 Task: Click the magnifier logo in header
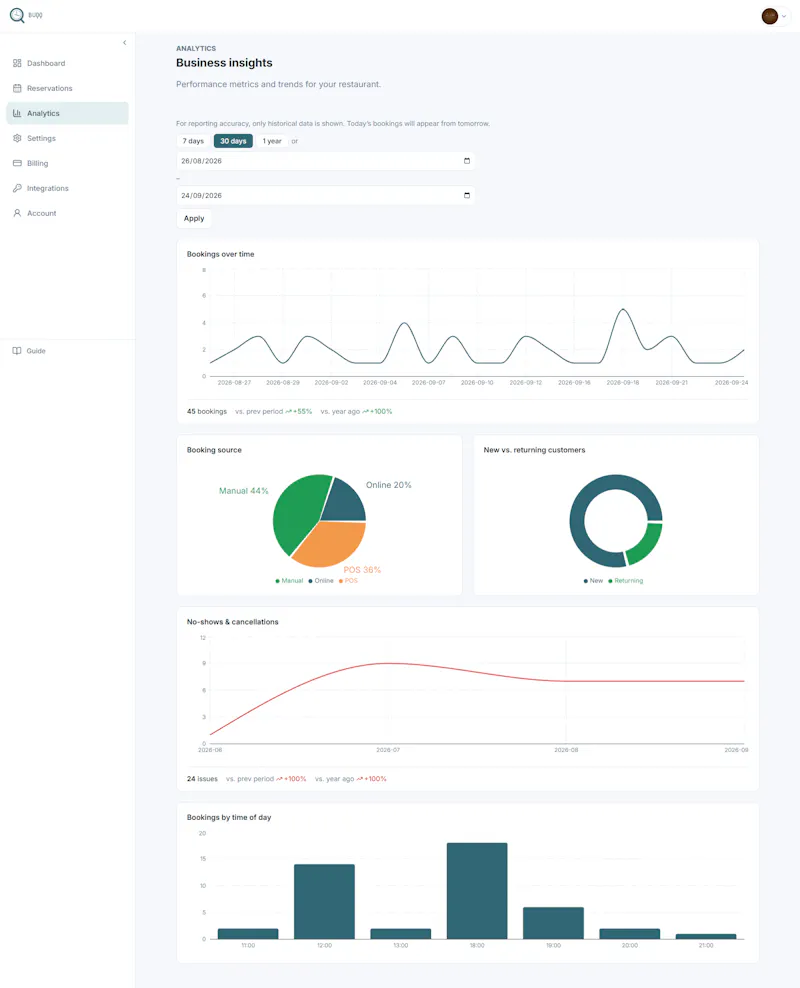click(x=17, y=15)
